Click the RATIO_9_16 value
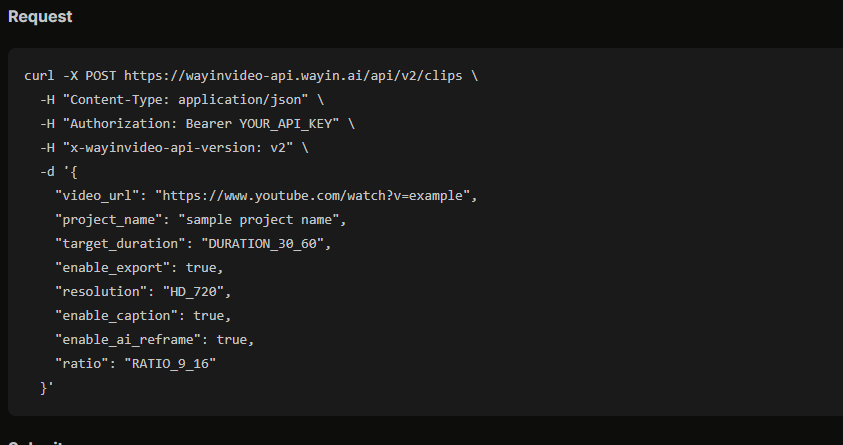The width and height of the screenshot is (843, 445). (170, 364)
